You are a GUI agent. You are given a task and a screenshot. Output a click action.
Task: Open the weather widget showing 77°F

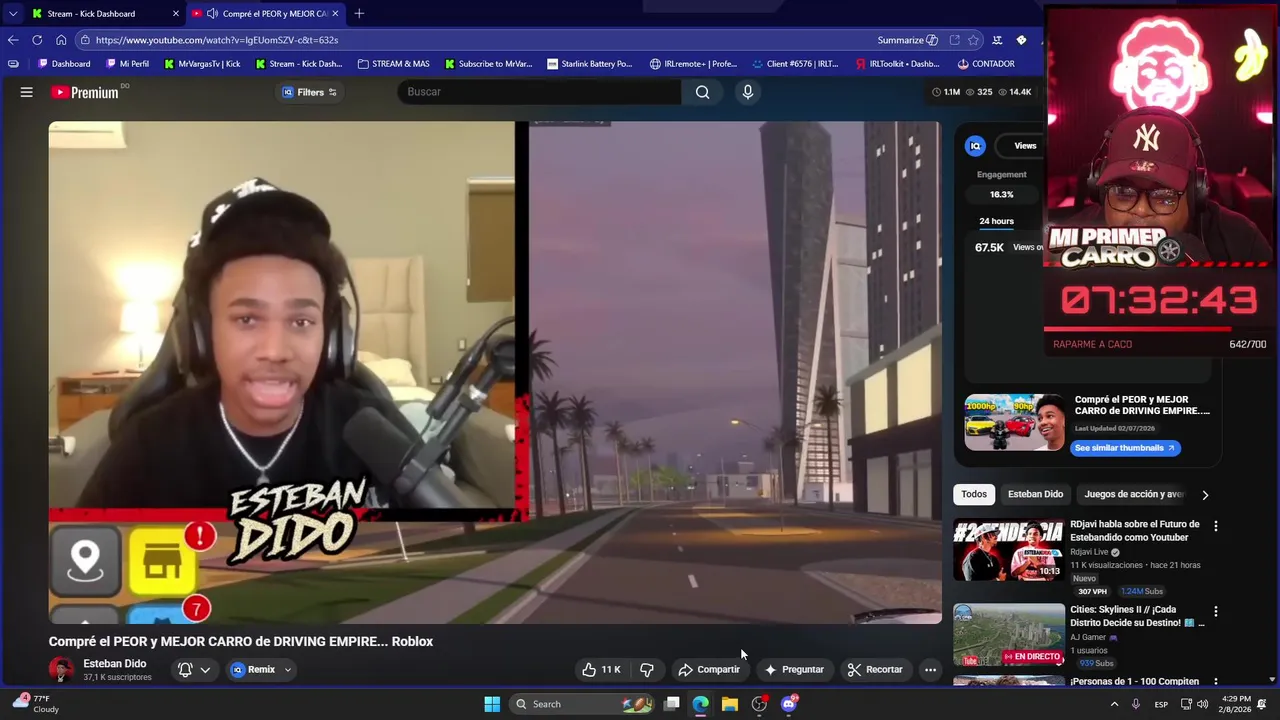pyautogui.click(x=36, y=704)
